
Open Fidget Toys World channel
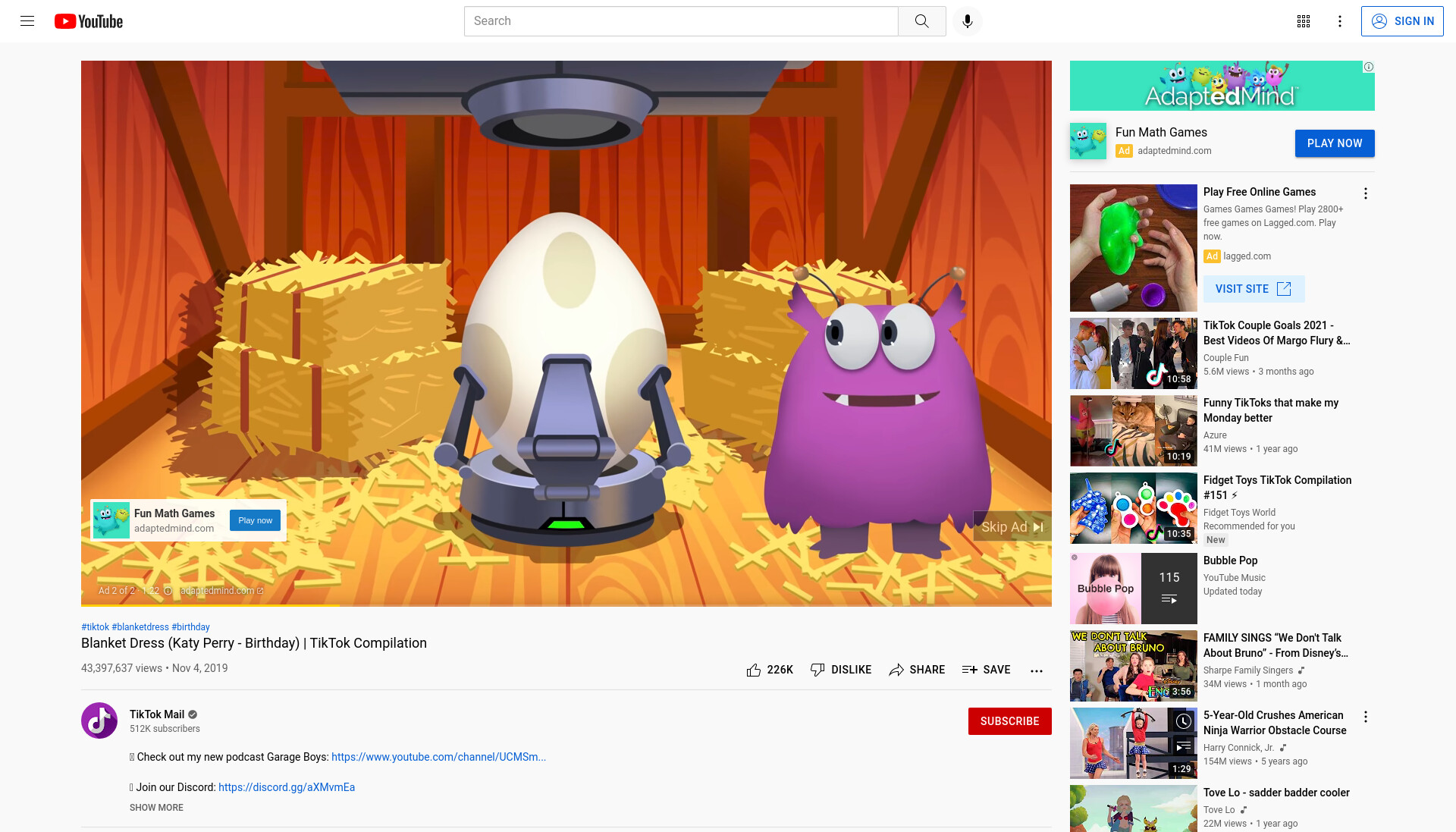1239,513
